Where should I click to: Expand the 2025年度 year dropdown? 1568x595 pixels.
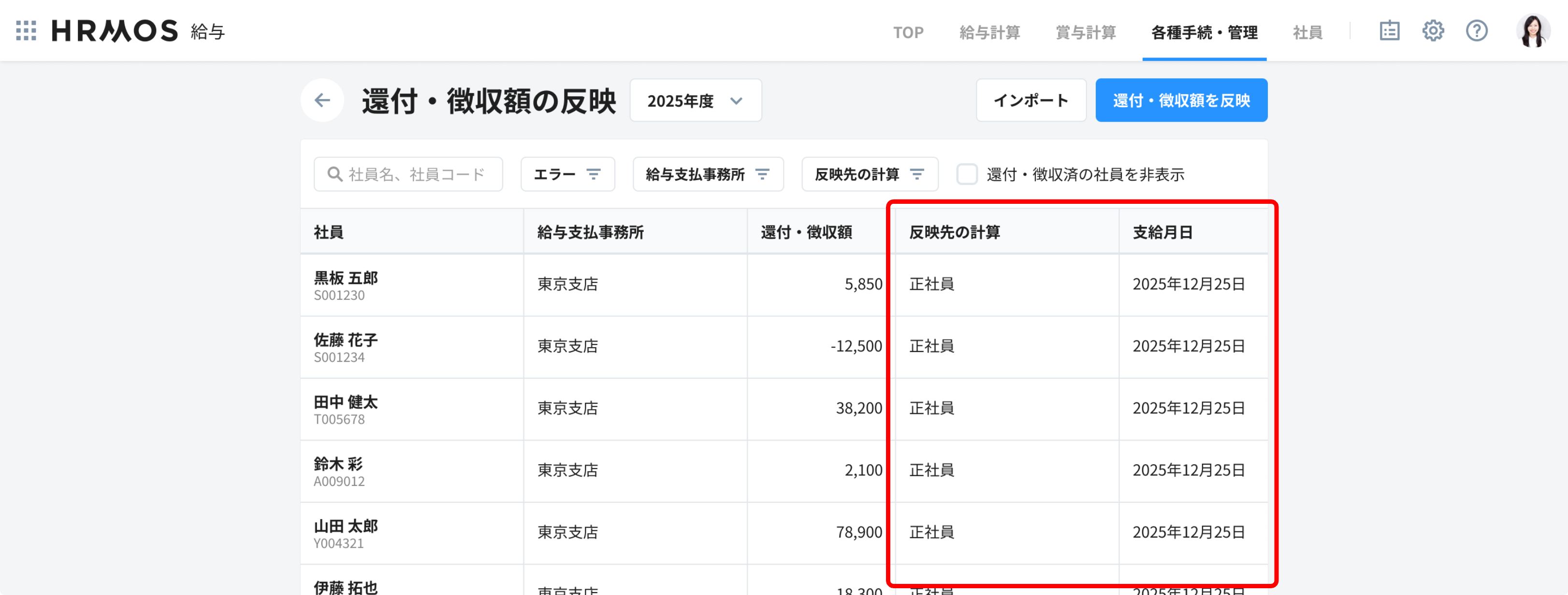point(695,100)
